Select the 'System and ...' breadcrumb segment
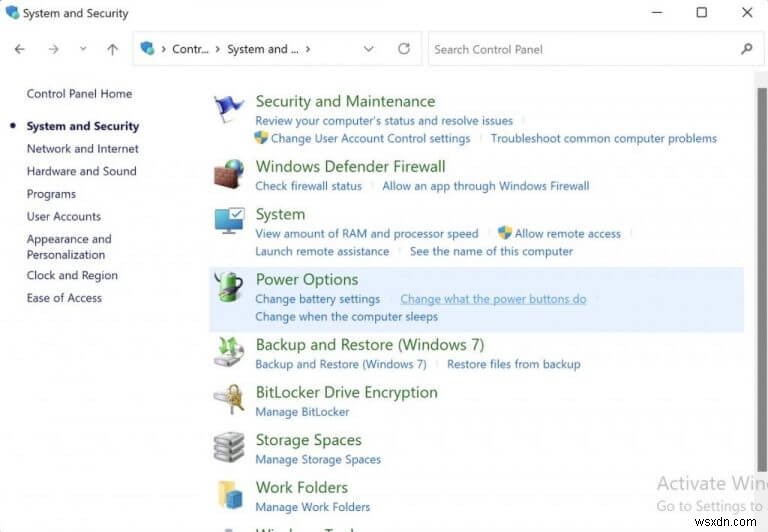The height and width of the screenshot is (532, 768). click(x=263, y=49)
